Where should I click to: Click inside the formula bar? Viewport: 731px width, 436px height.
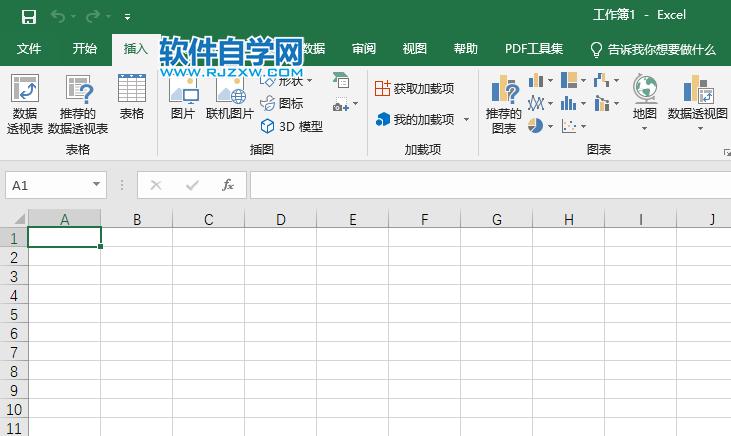(490, 185)
